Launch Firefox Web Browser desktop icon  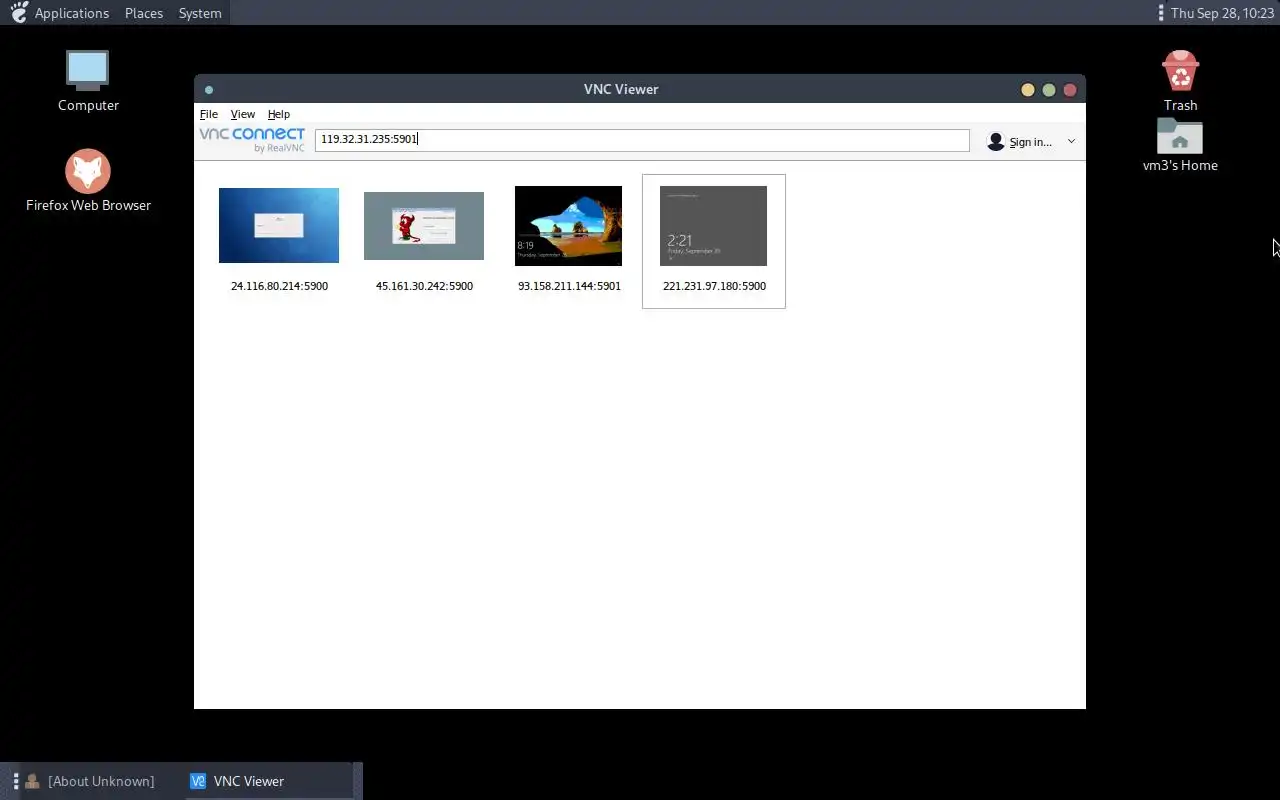[x=88, y=171]
